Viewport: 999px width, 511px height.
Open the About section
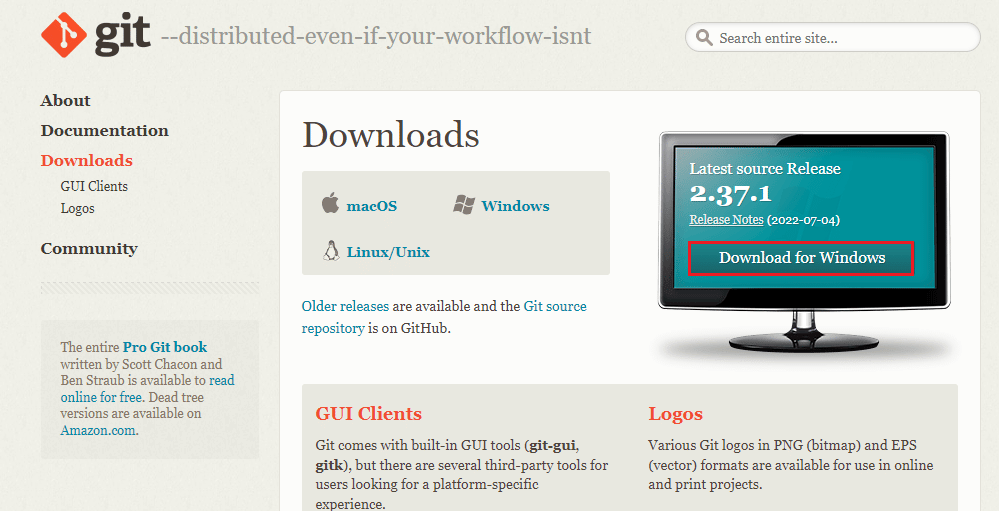click(66, 101)
